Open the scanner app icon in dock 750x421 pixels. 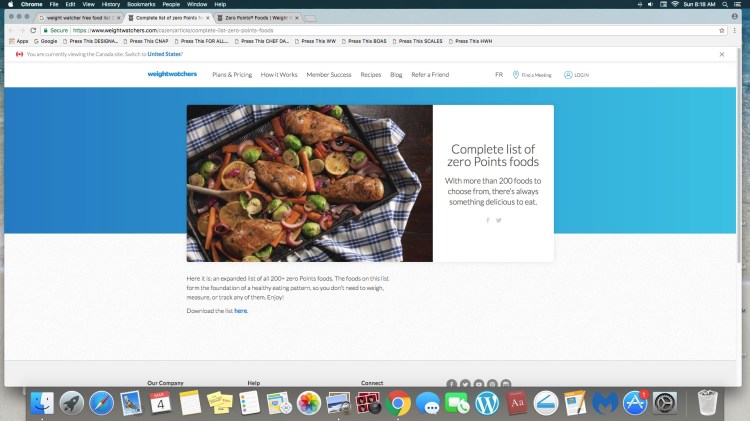click(546, 403)
